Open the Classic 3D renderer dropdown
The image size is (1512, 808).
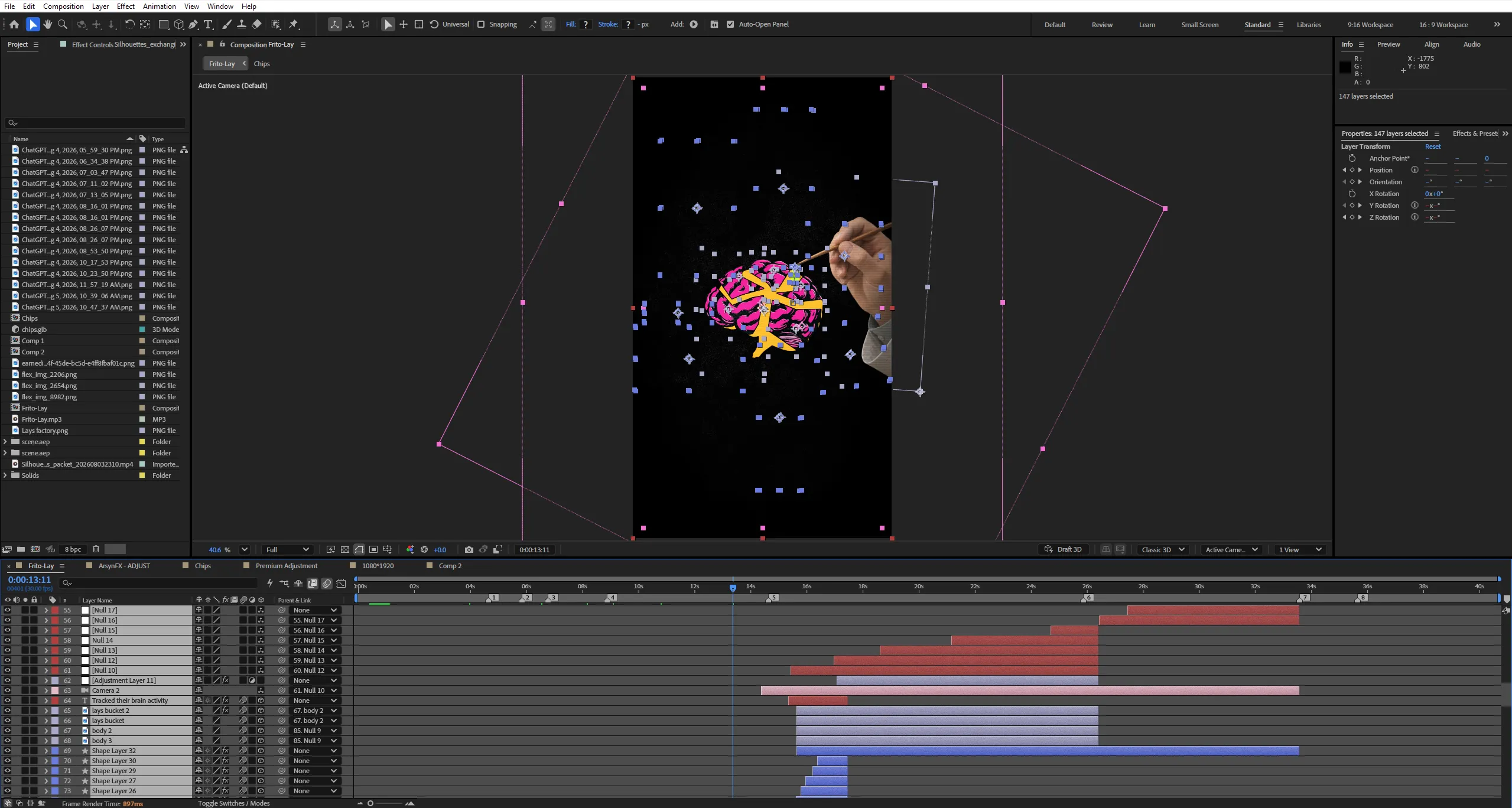pyautogui.click(x=1163, y=549)
